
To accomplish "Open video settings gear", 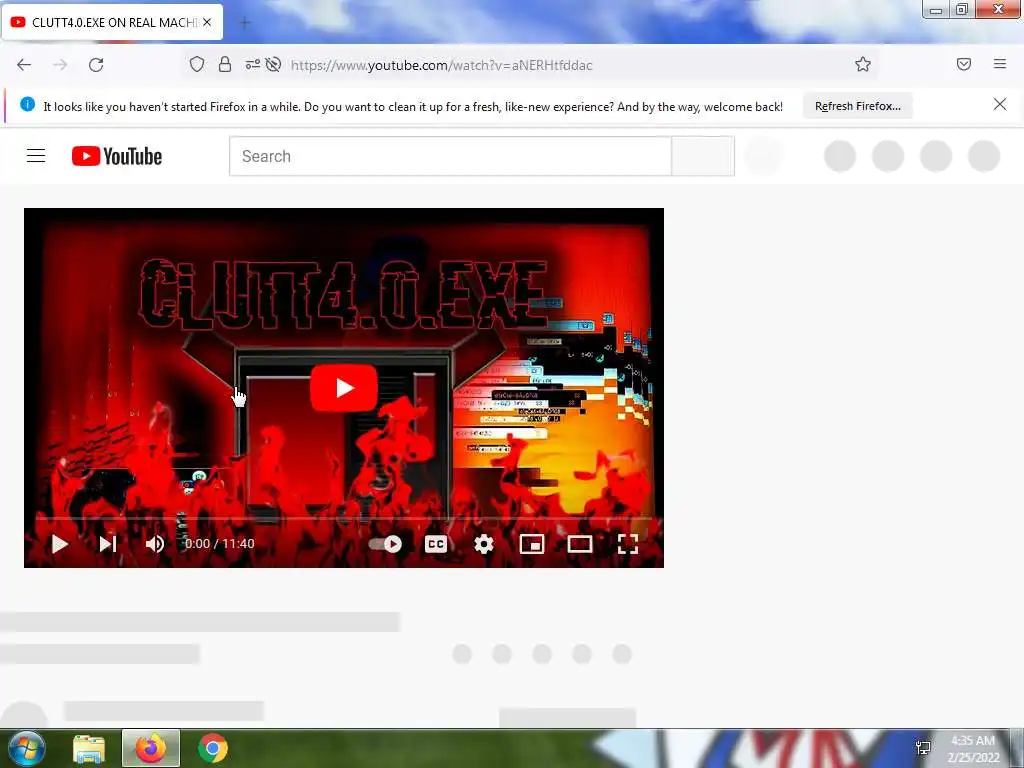I will [483, 544].
